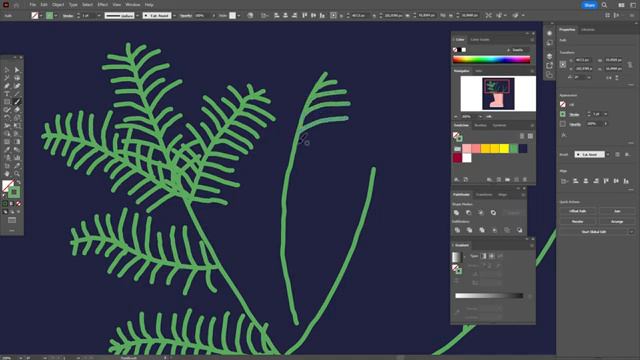This screenshot has height=360, width=640.
Task: Select the Direct Selection tool
Action: pyautogui.click(x=17, y=70)
